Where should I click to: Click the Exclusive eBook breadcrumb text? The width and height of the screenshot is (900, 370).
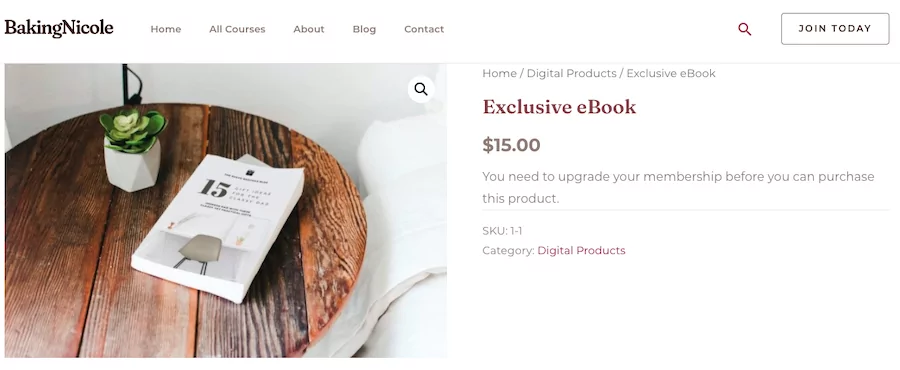(671, 73)
